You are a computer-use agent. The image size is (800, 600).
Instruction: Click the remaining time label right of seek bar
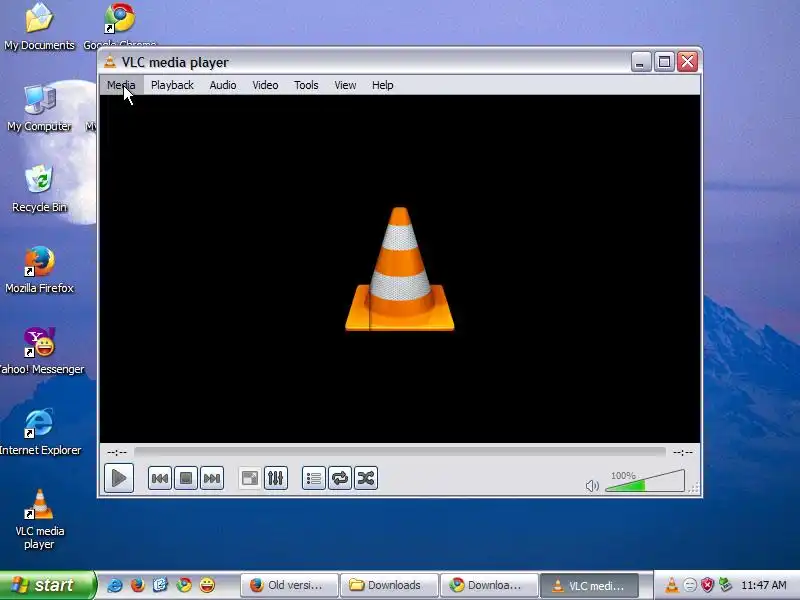point(683,452)
